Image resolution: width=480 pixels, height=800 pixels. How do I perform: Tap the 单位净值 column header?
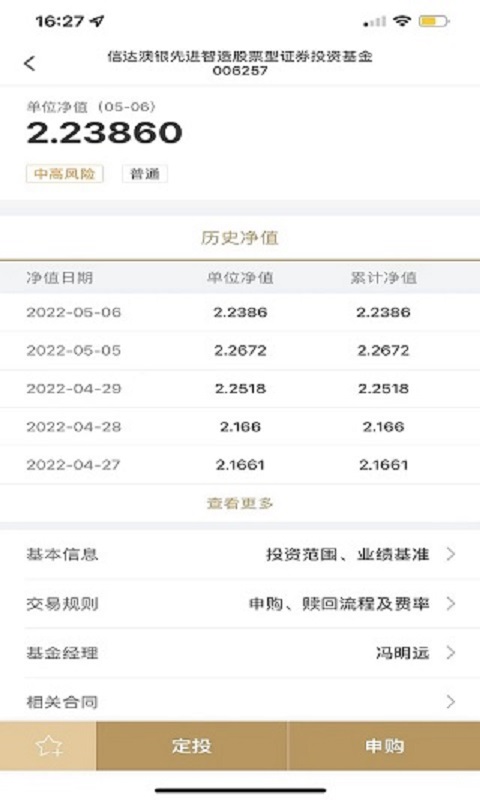click(240, 278)
